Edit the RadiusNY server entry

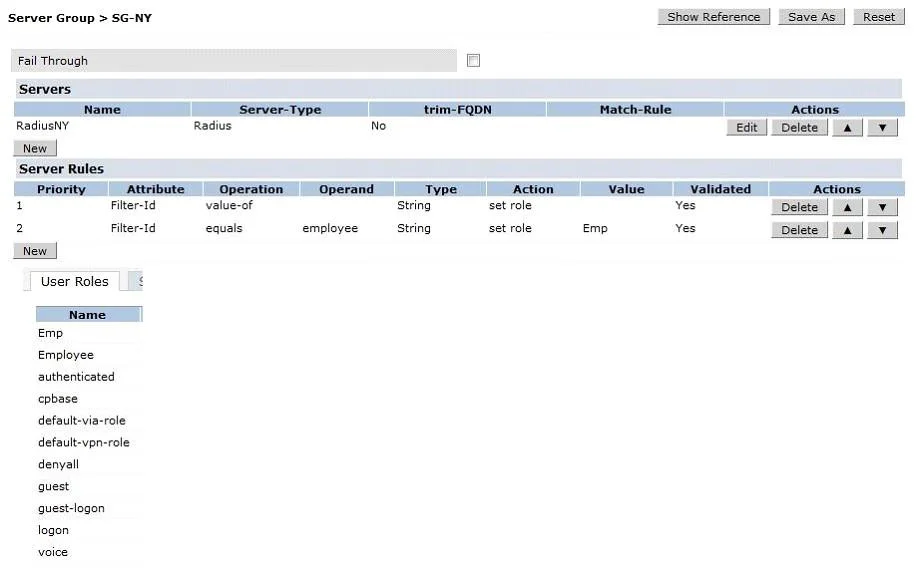[747, 127]
